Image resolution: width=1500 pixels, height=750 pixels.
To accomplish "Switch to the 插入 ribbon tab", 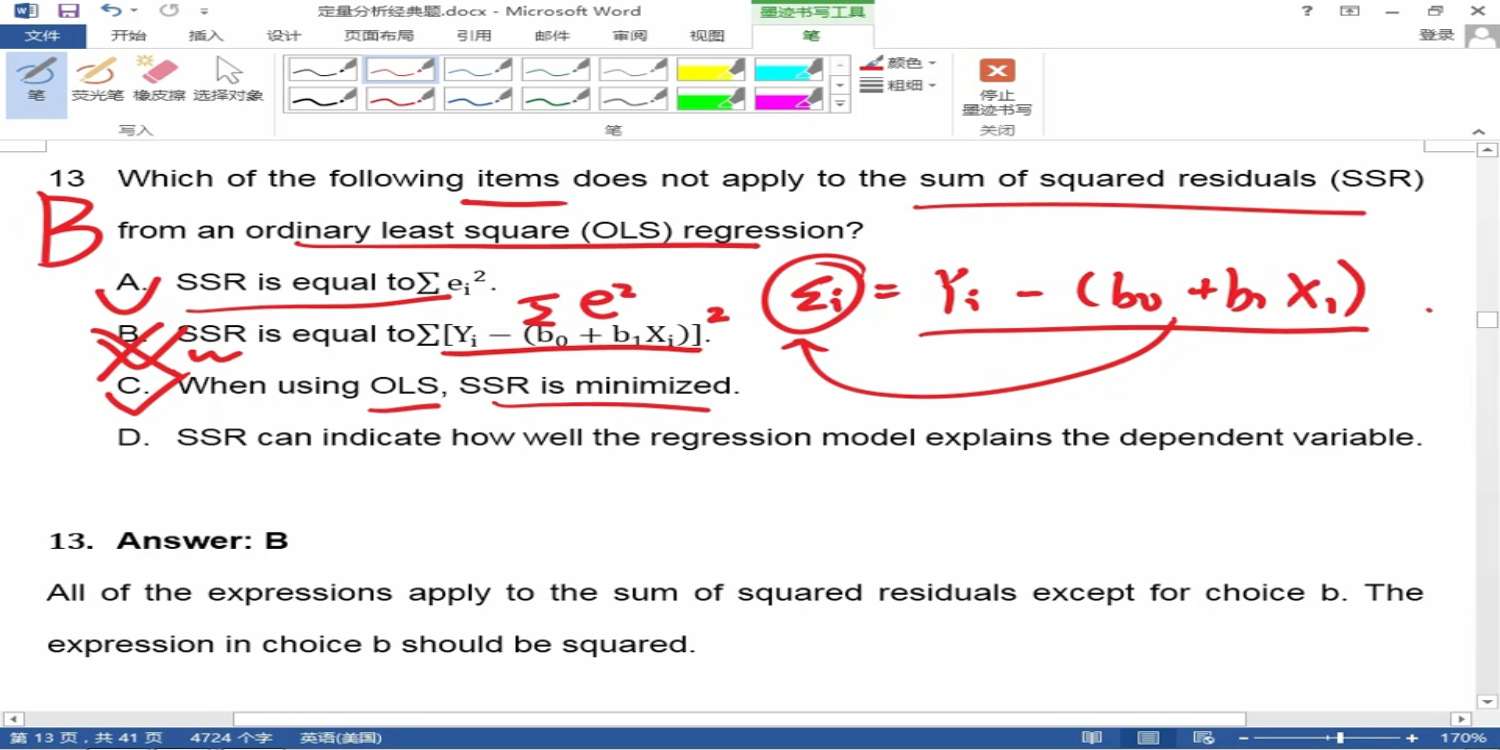I will click(x=206, y=36).
